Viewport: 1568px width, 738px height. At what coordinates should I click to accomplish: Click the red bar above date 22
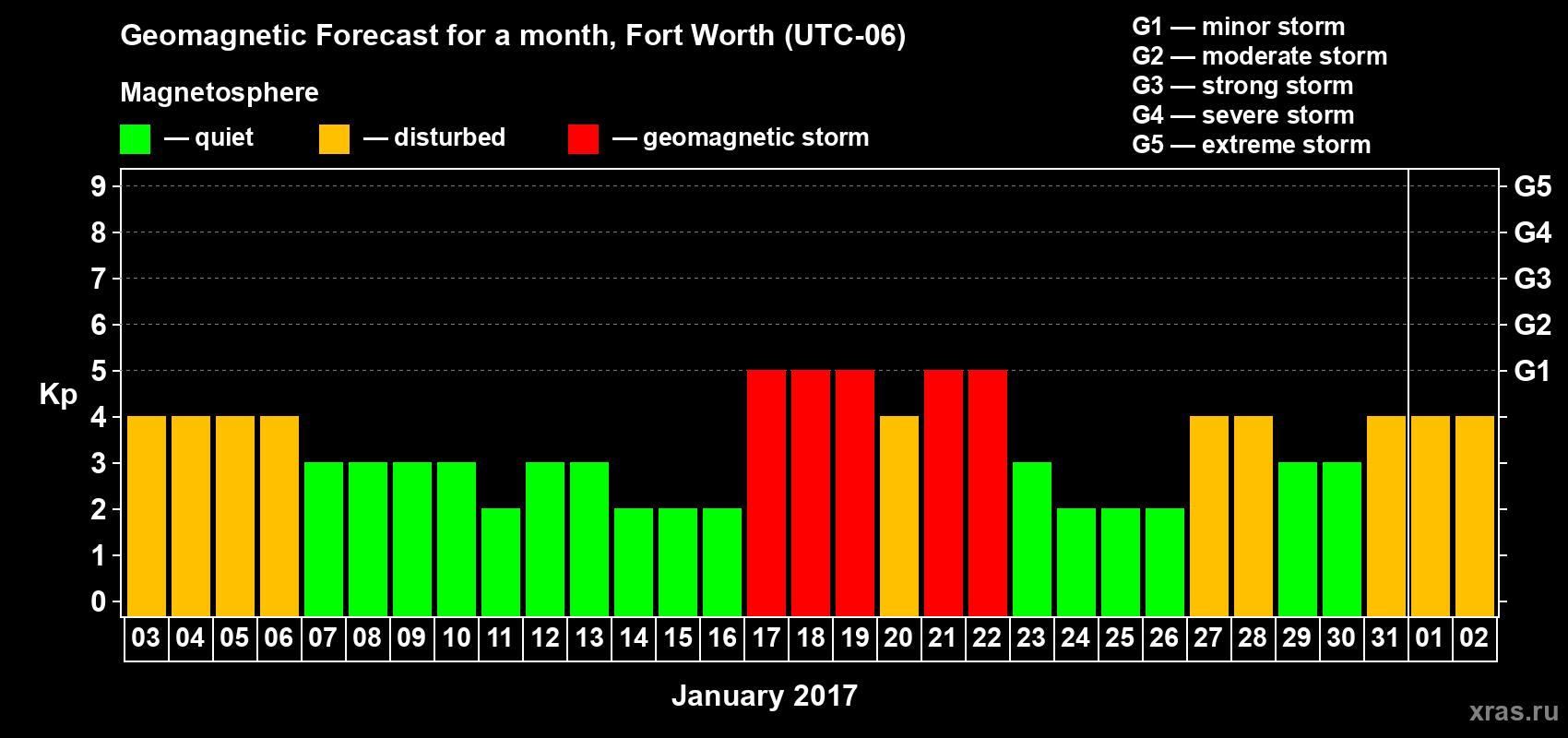tap(988, 494)
